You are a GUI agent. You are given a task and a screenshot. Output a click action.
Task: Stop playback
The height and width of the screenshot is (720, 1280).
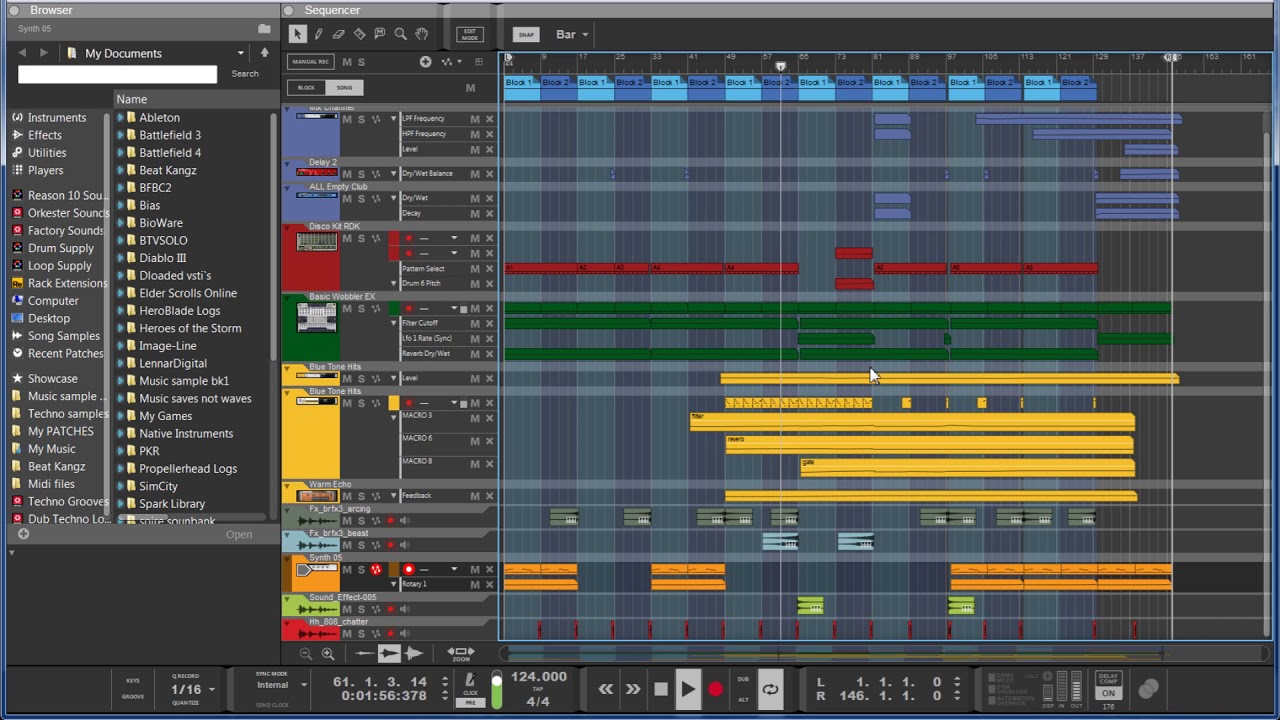click(x=661, y=689)
